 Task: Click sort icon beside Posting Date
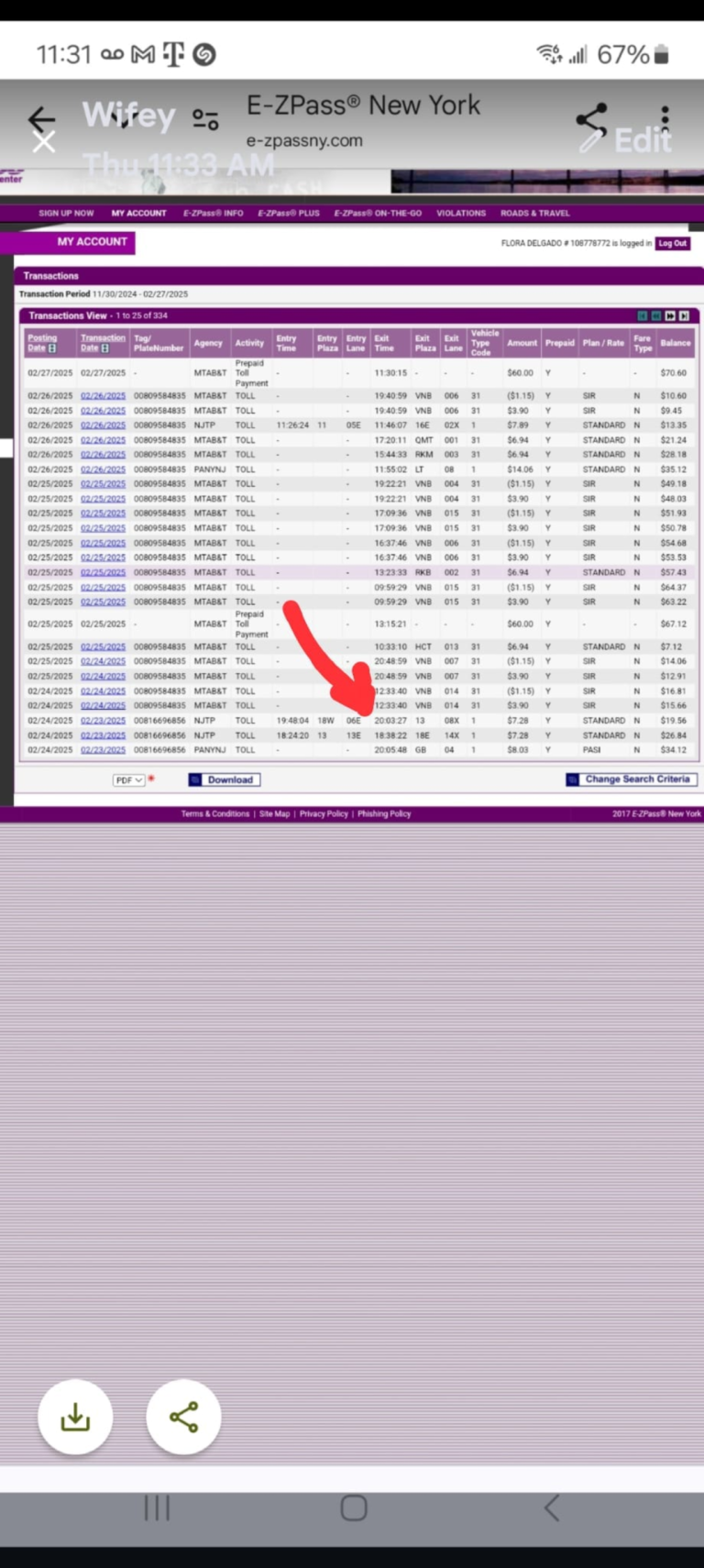(52, 348)
